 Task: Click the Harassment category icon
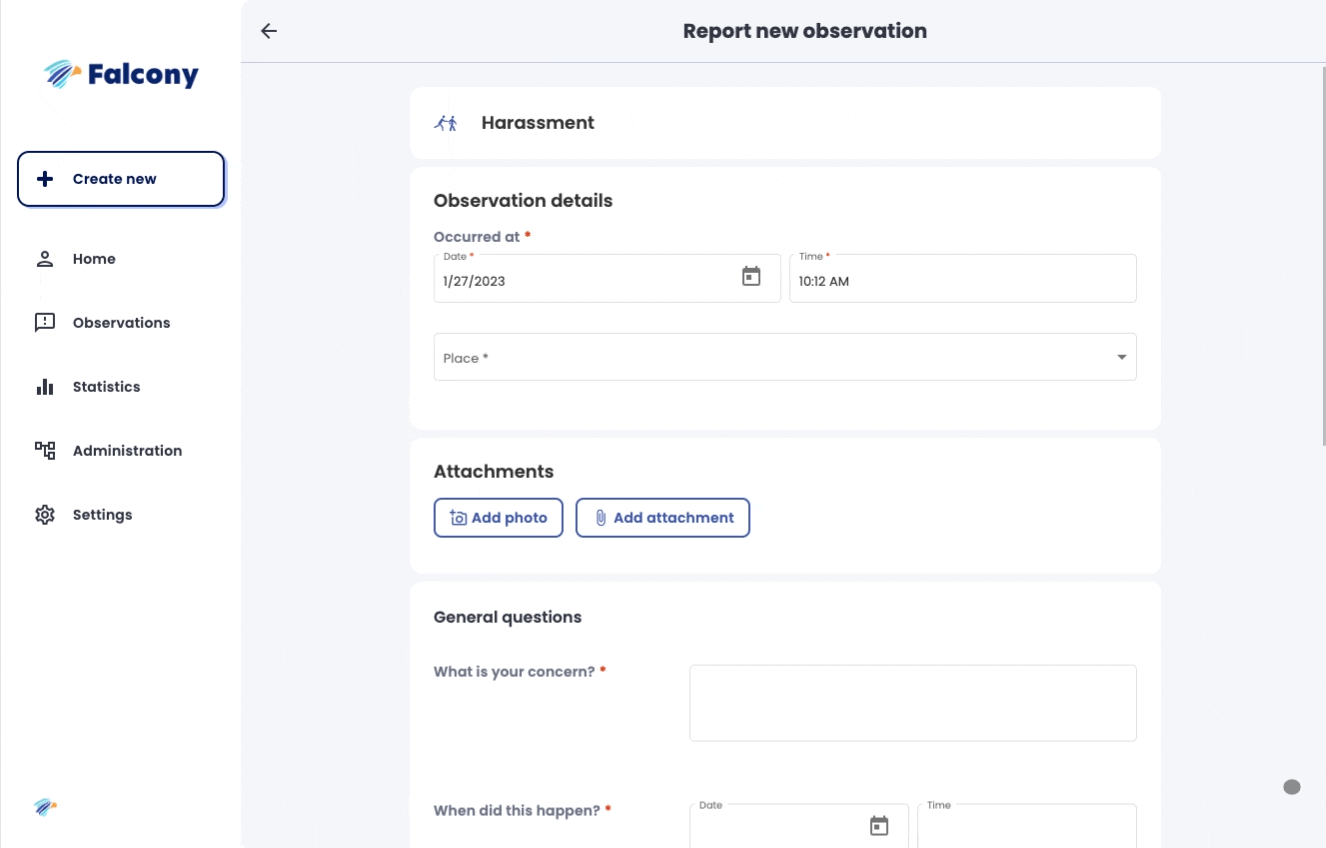(x=446, y=123)
